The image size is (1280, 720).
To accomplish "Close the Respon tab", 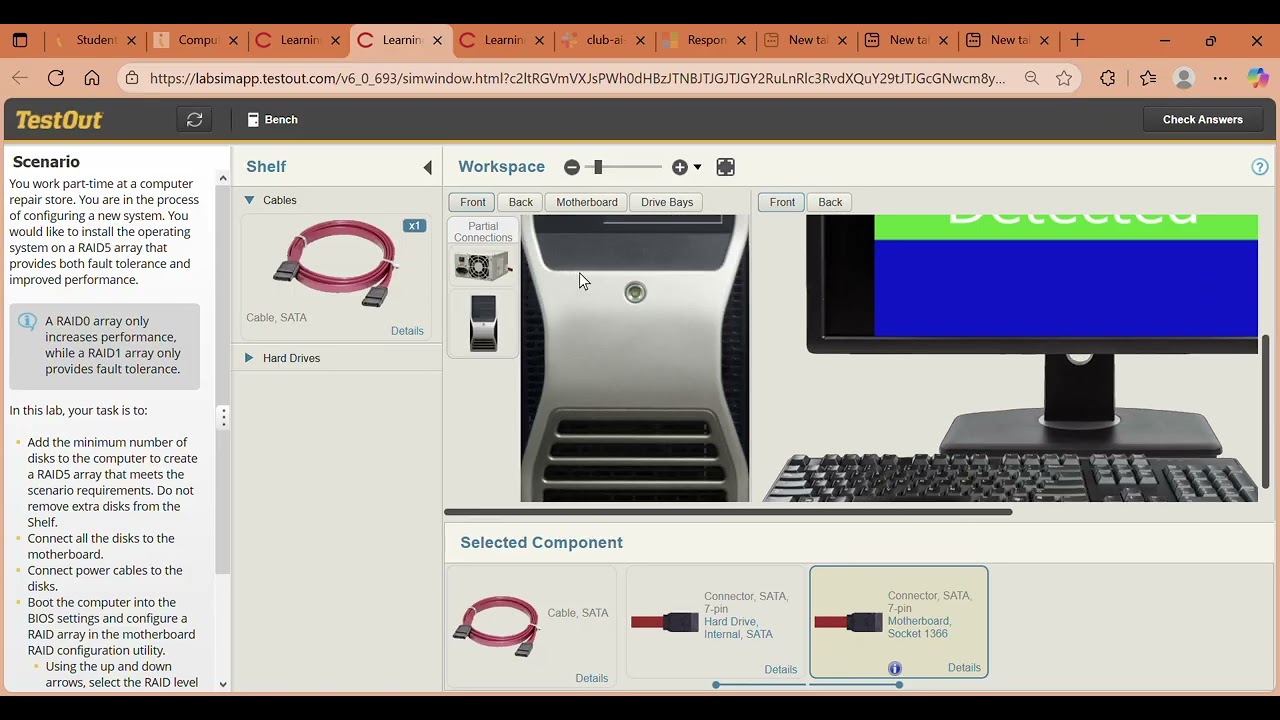I will 742,41.
